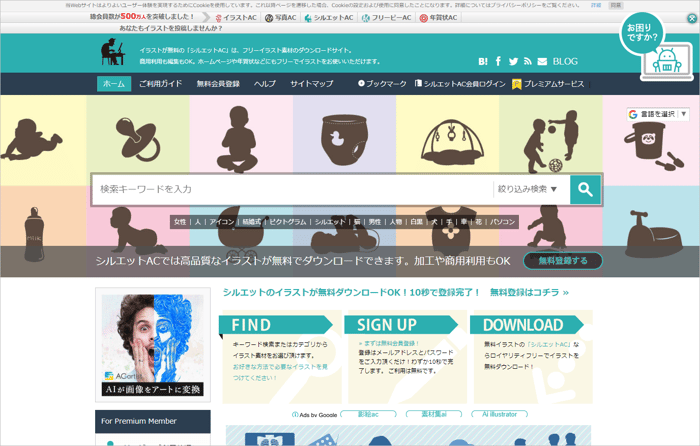This screenshot has height=446, width=700.
Task: Expand the 絞り込み検索 filter dropdown
Action: click(x=528, y=189)
